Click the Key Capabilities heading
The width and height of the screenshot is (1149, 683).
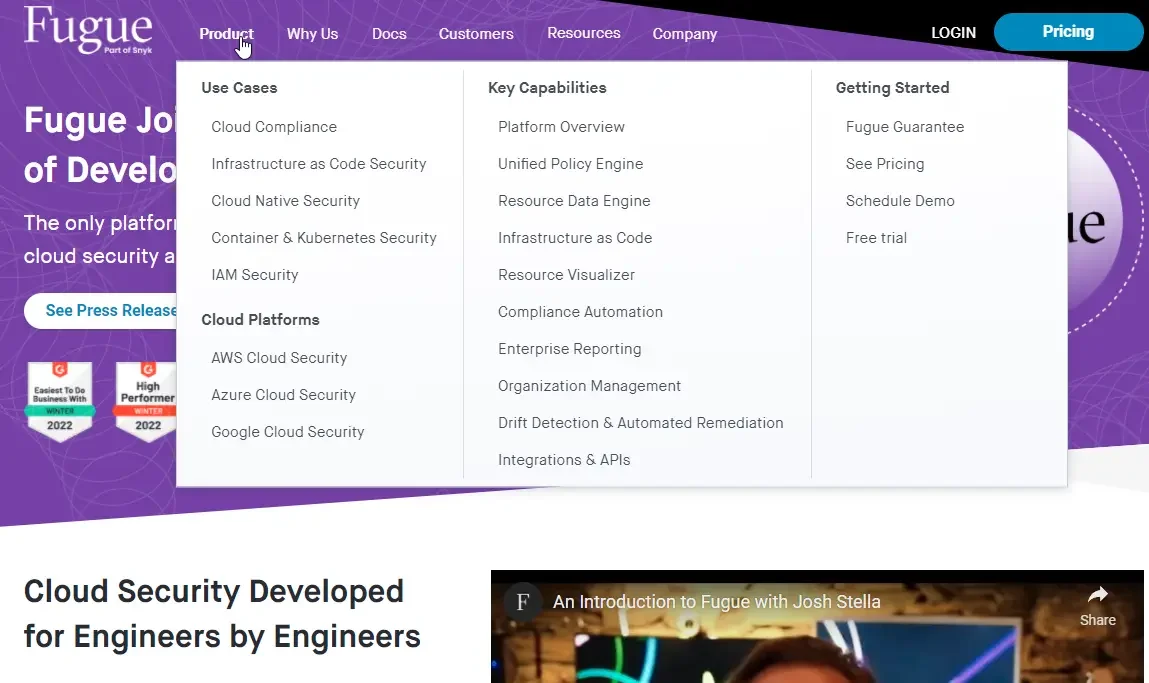(x=547, y=88)
